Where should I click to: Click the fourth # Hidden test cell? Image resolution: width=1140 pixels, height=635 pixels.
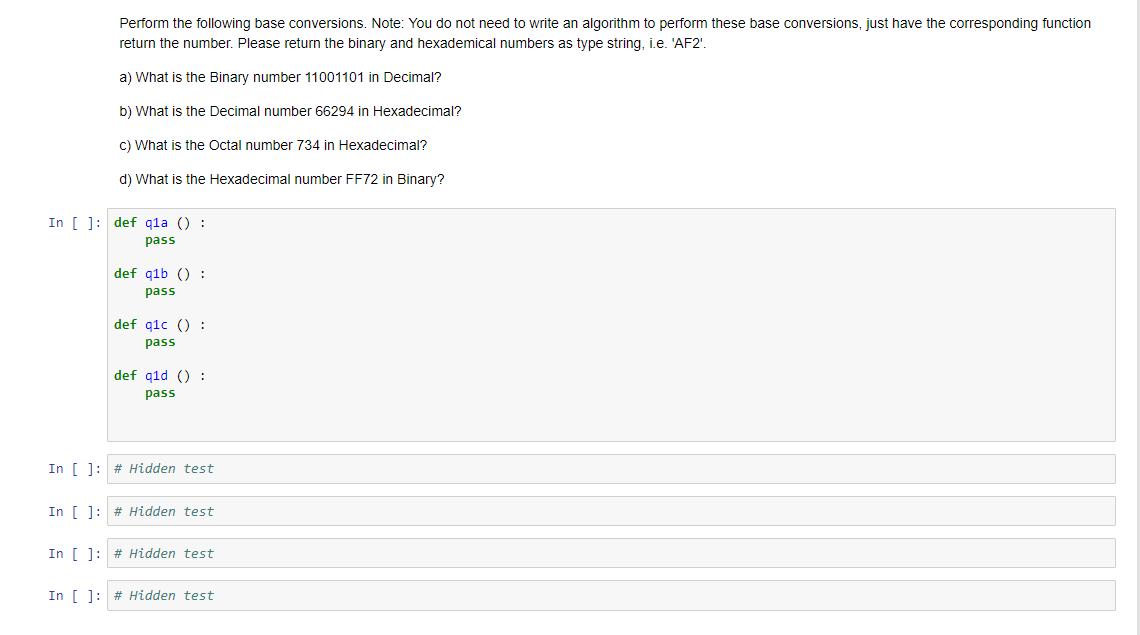click(x=400, y=595)
